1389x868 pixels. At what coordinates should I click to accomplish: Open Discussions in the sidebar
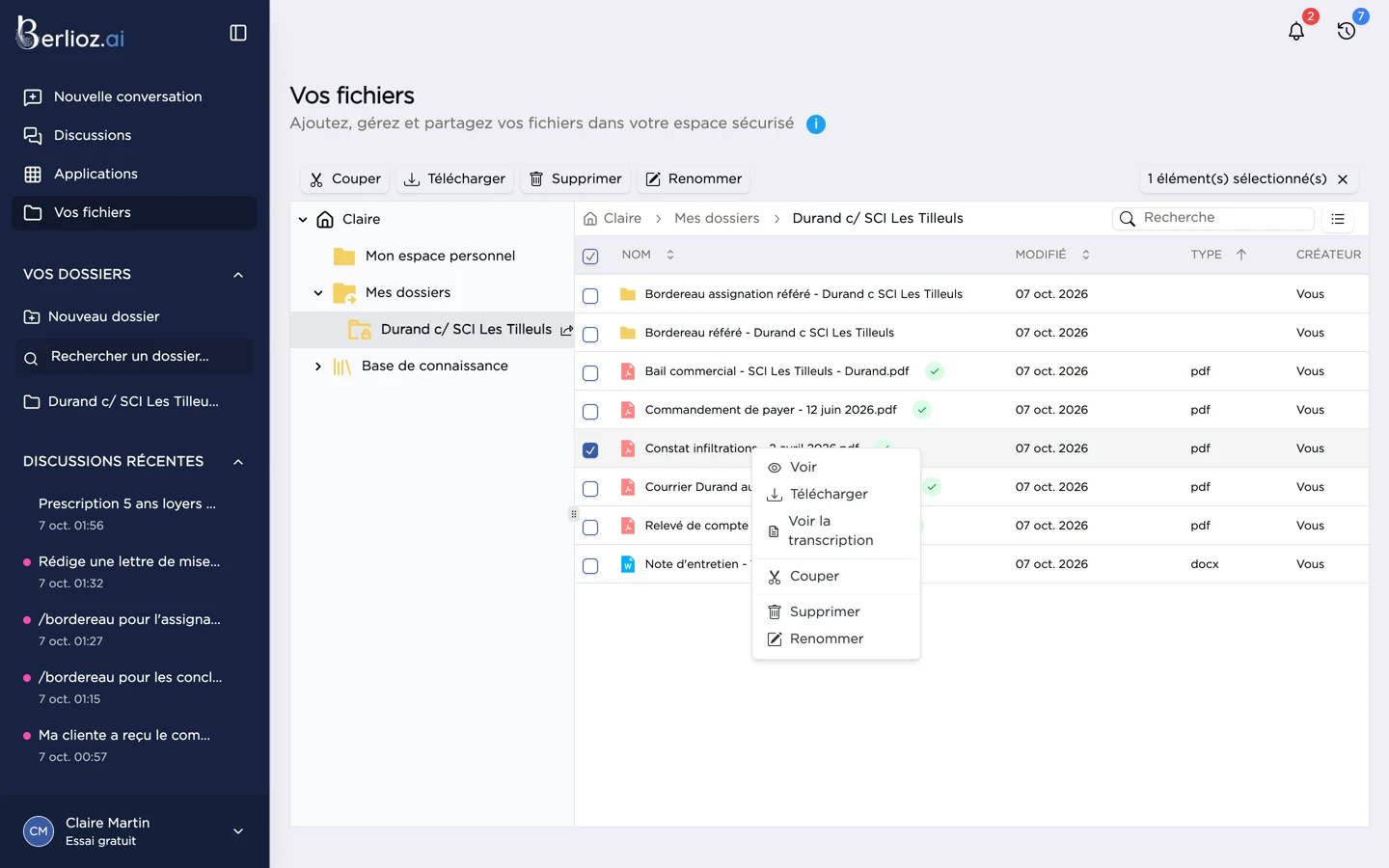[134, 135]
